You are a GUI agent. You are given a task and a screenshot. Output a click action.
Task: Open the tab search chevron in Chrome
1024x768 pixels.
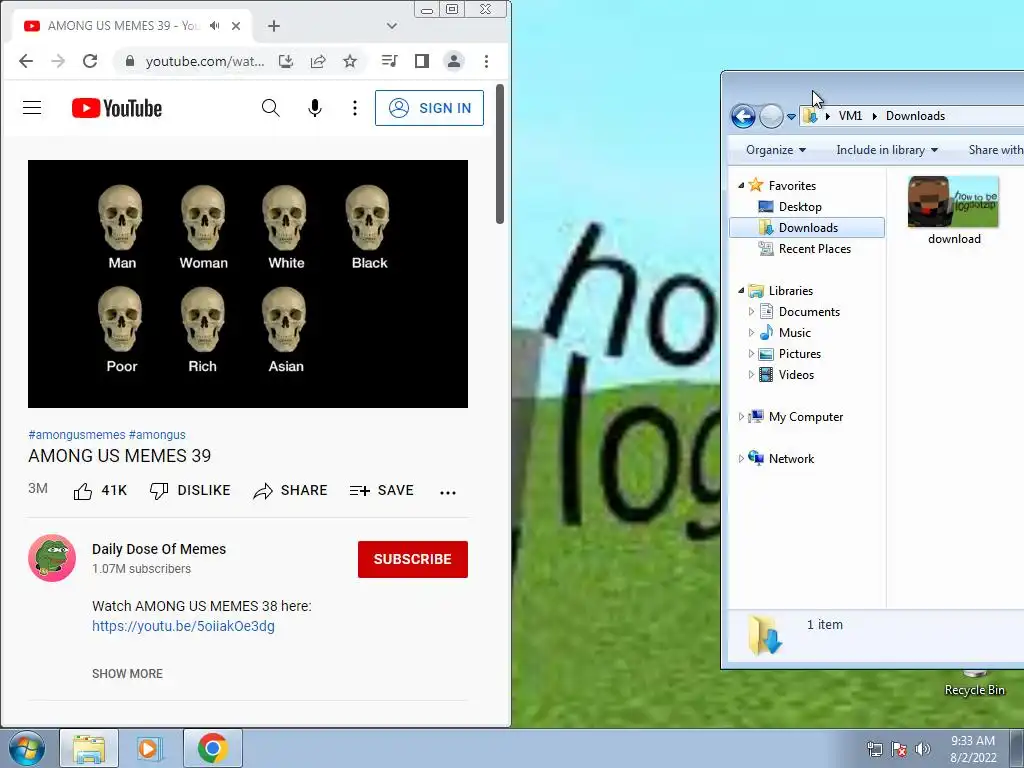click(x=392, y=26)
